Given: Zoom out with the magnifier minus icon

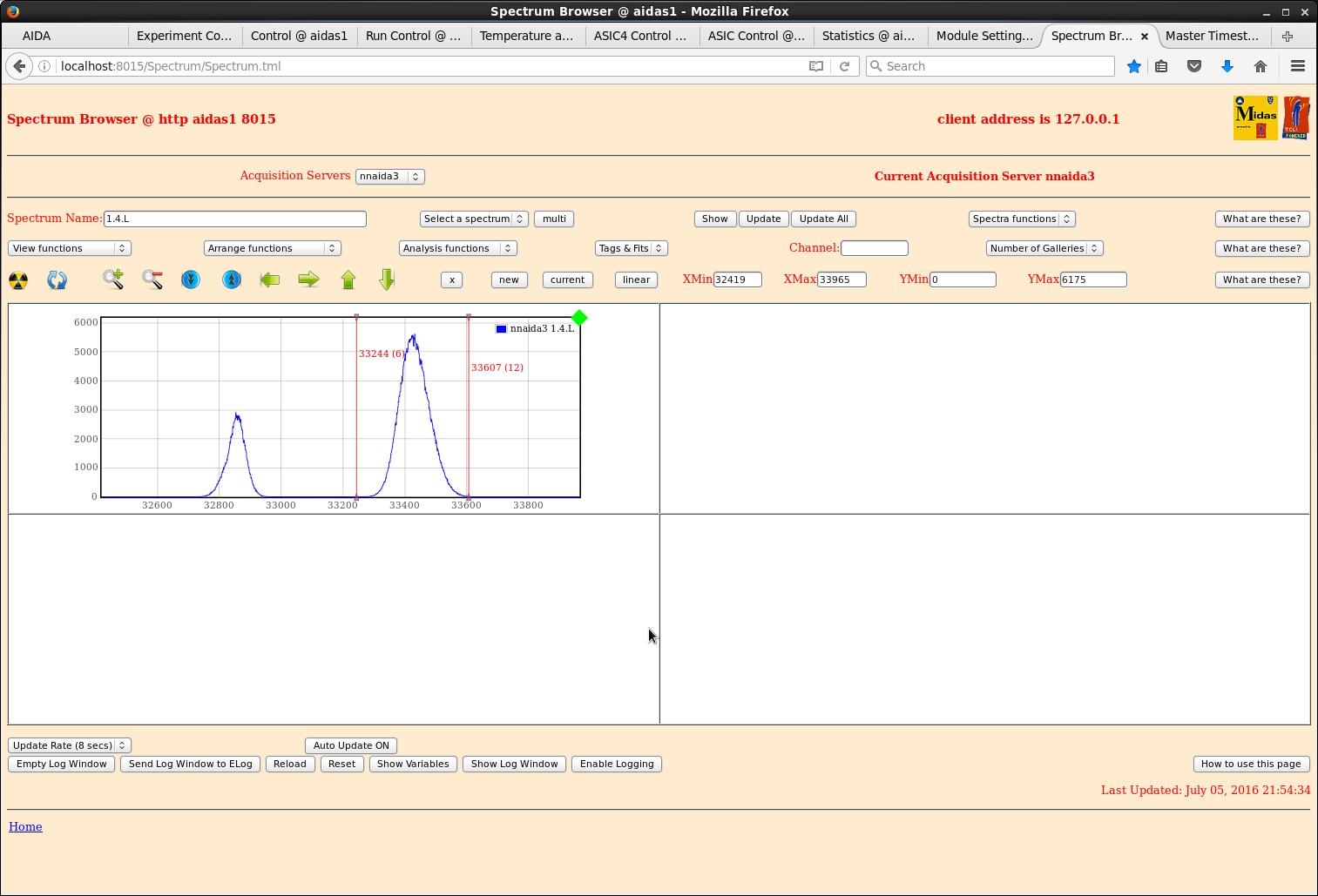Looking at the screenshot, I should tap(152, 280).
